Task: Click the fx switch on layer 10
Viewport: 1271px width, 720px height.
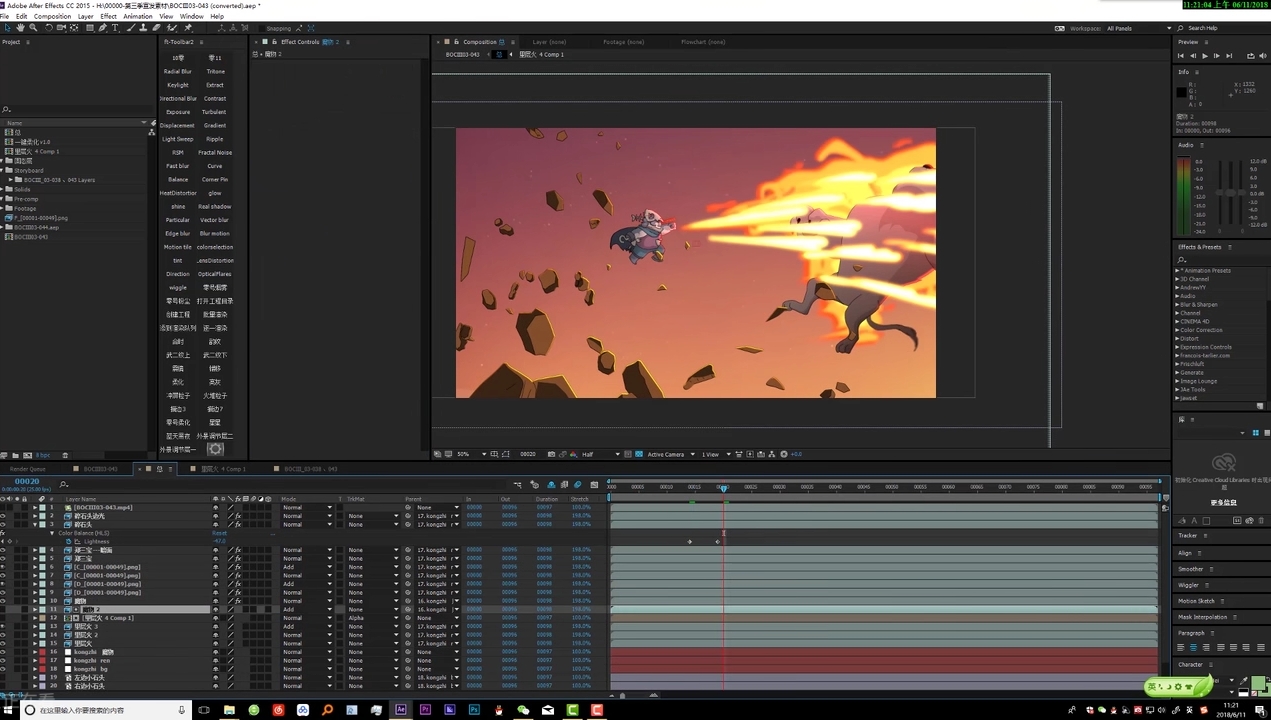Action: (238, 601)
